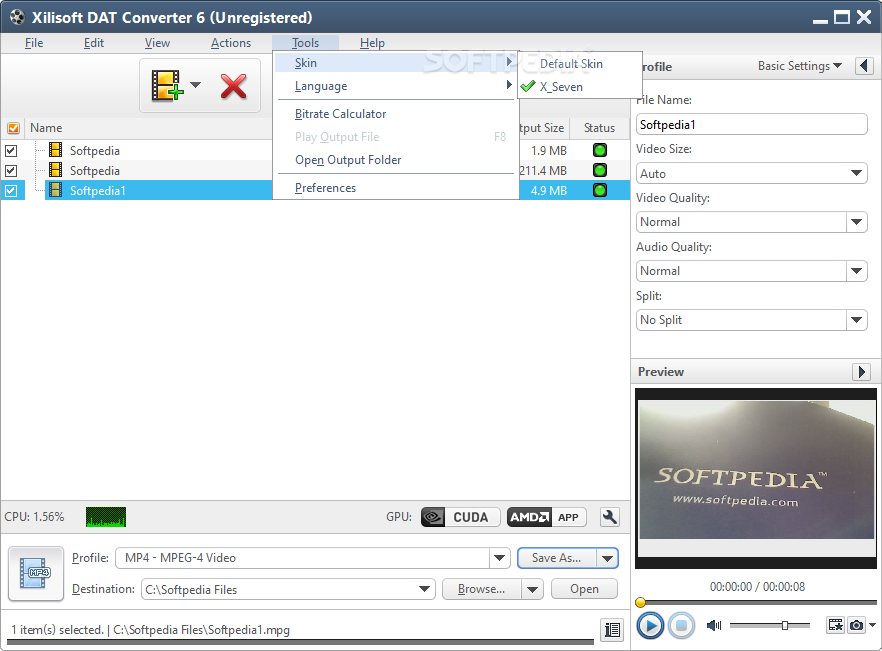Select the Softpedia1 row in the file list
This screenshot has height=651, width=882.
[315, 190]
